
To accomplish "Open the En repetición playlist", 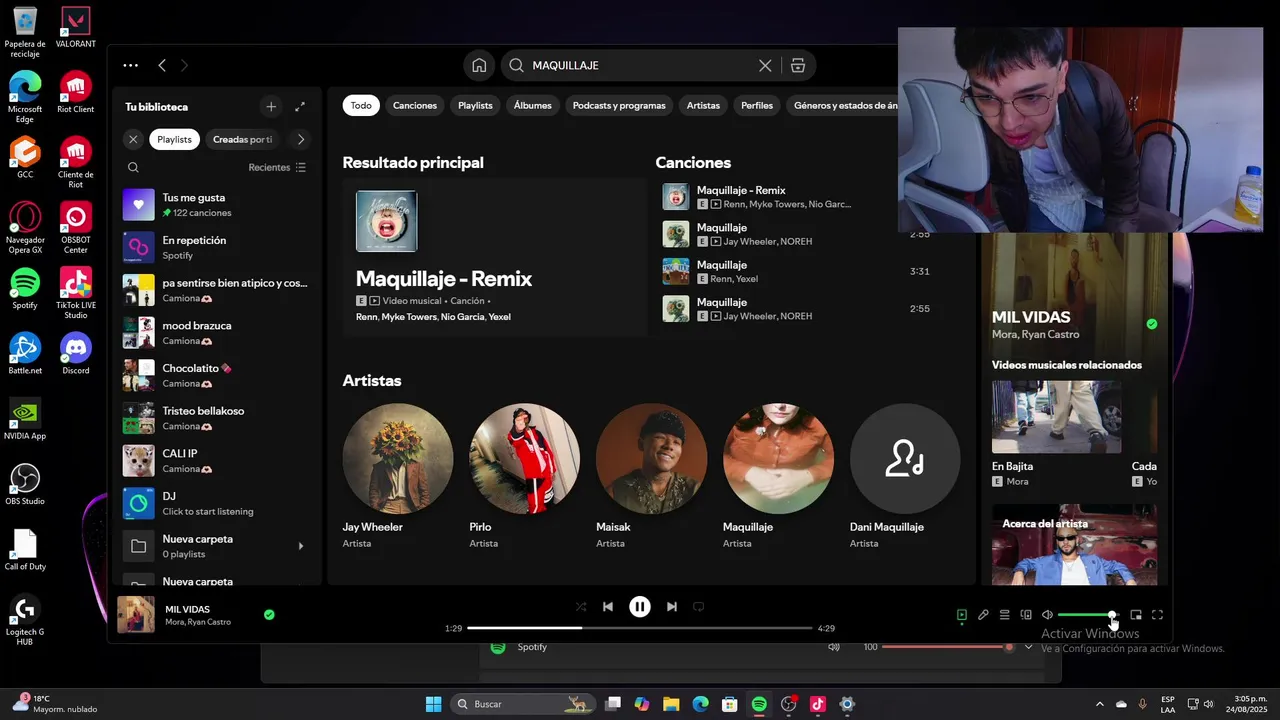I will (x=217, y=247).
